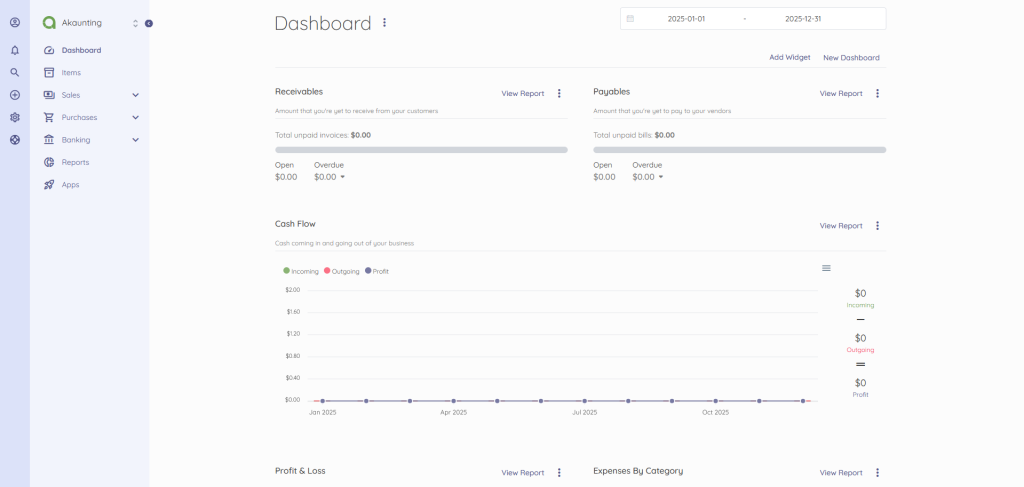Open the Receivables Overdue dropdown arrow
Image resolution: width=1024 pixels, height=487 pixels.
click(342, 177)
